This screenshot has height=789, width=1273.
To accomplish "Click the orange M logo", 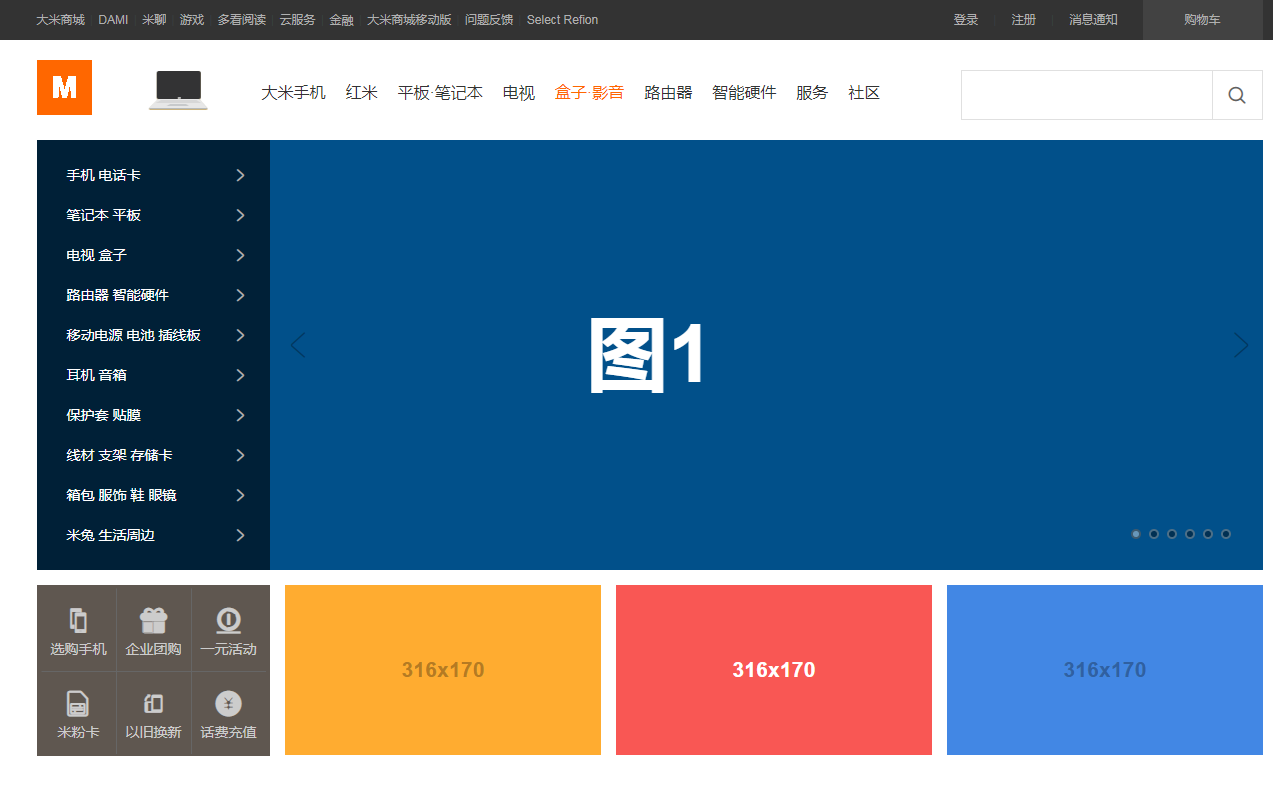I will (64, 88).
